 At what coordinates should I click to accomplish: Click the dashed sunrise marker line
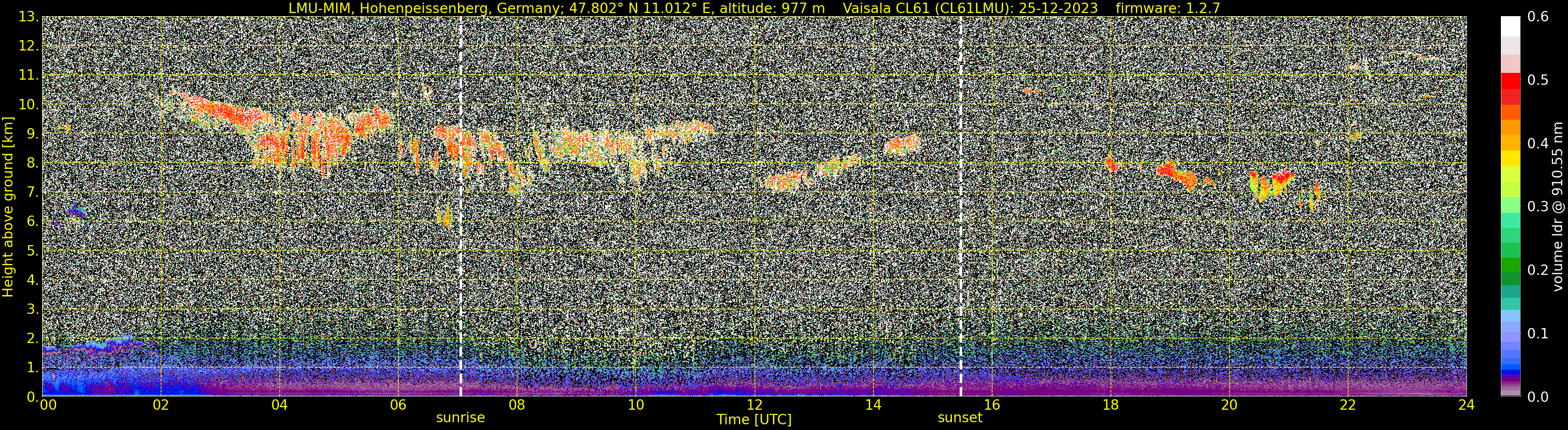point(460,207)
